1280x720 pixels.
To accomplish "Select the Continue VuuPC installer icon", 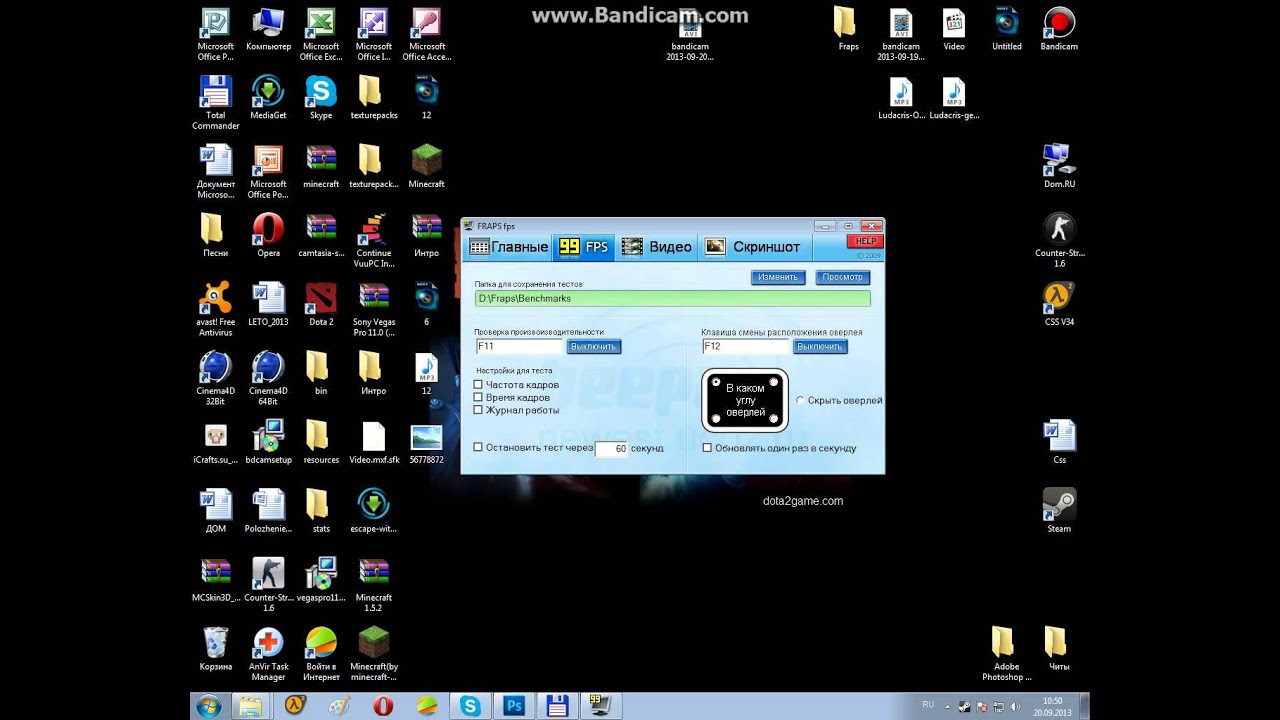I will click(x=374, y=240).
